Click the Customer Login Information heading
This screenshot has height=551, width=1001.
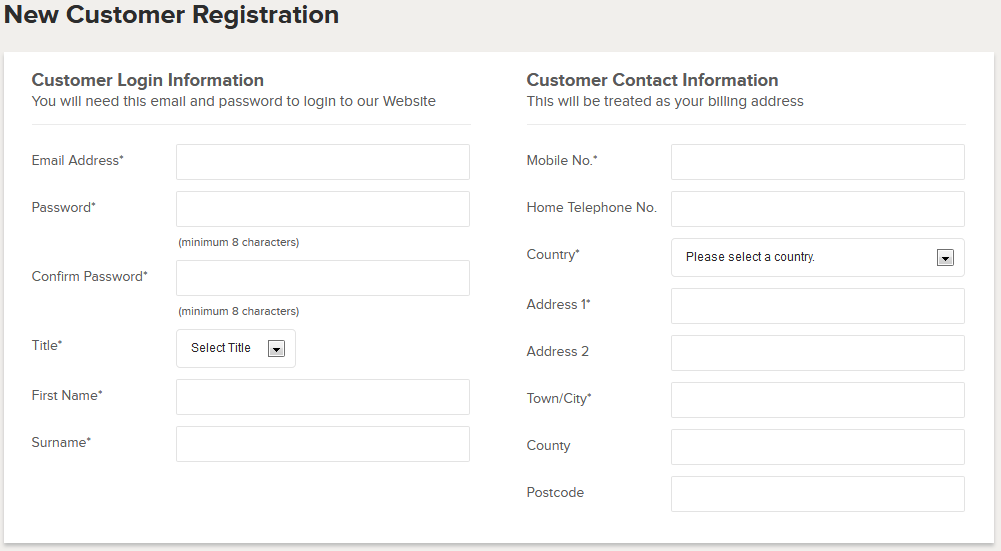pyautogui.click(x=147, y=80)
